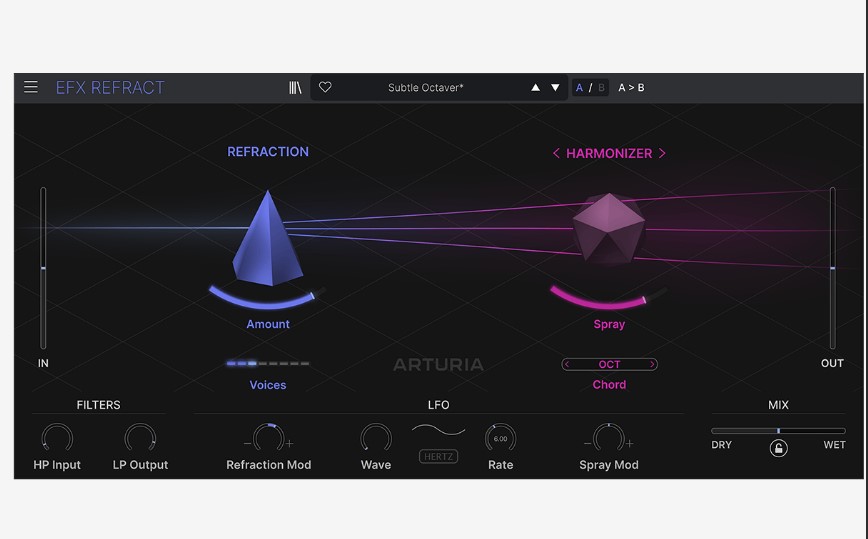Copy A to B settings
The image size is (868, 539).
point(631,87)
